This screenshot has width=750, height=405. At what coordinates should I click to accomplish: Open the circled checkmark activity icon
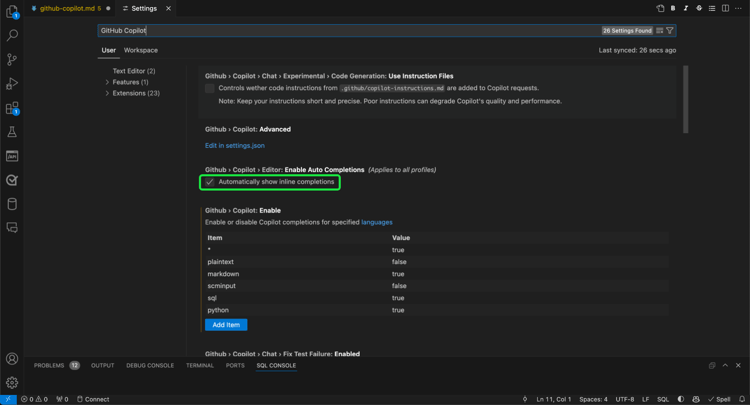tap(12, 180)
